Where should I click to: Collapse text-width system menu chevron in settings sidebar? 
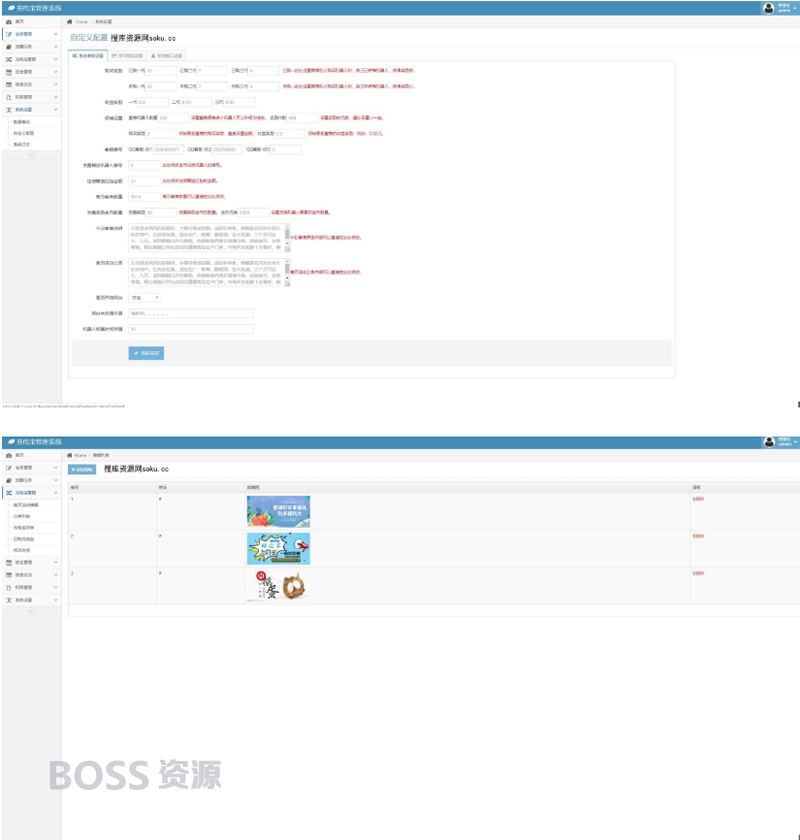click(55, 109)
